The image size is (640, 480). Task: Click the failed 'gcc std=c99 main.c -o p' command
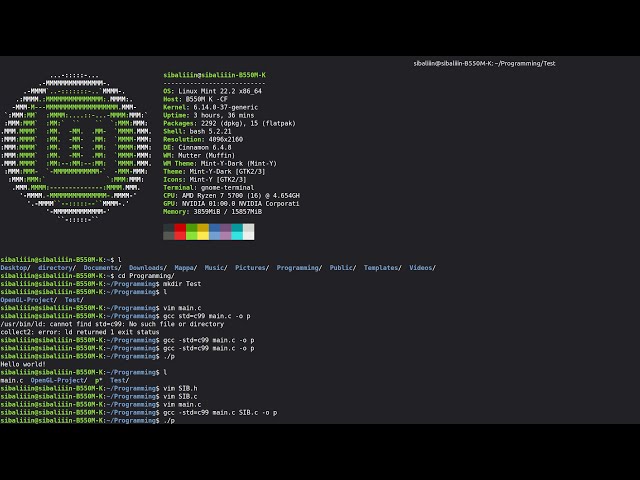point(207,316)
